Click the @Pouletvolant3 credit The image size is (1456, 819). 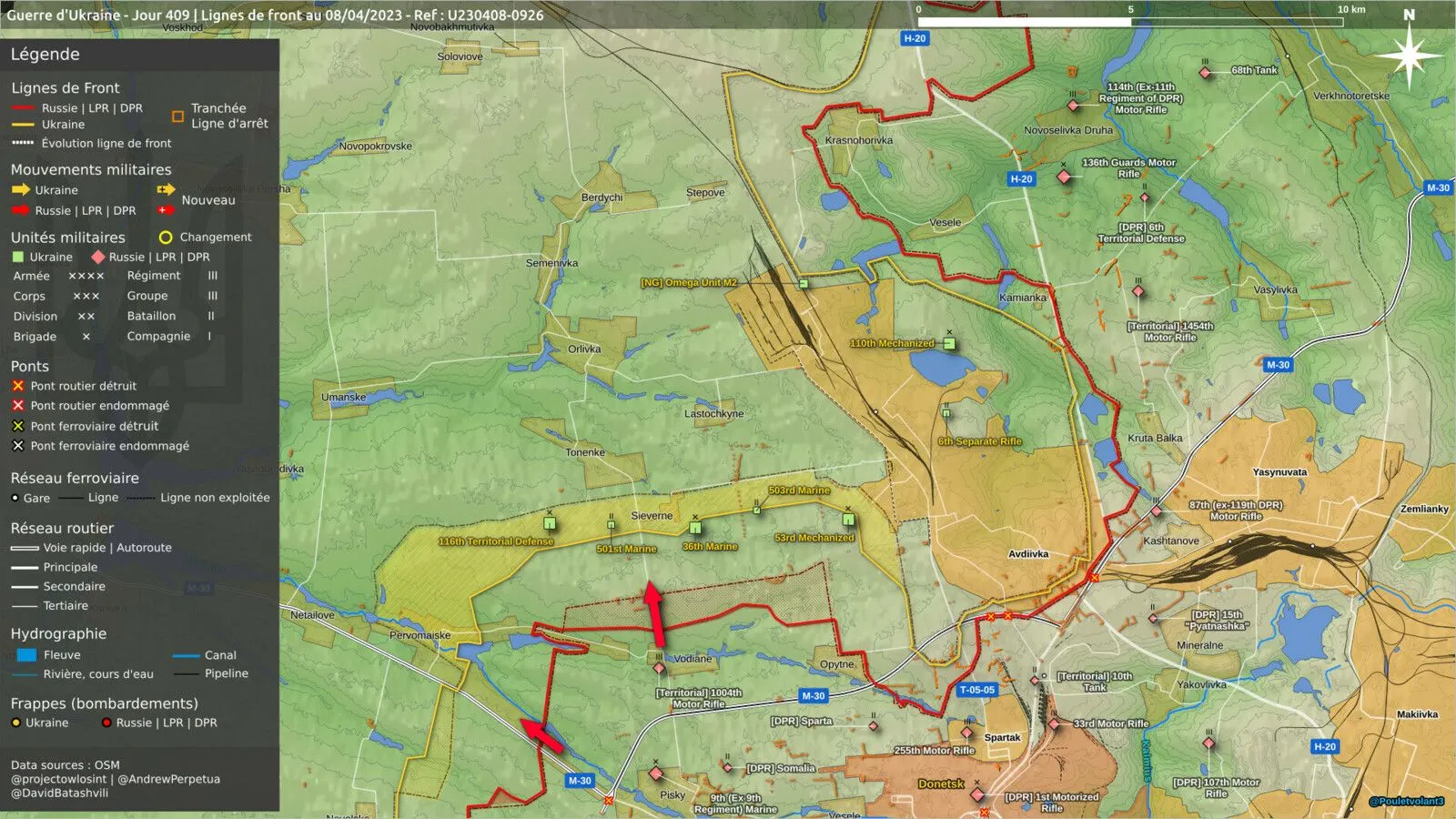tap(1406, 802)
